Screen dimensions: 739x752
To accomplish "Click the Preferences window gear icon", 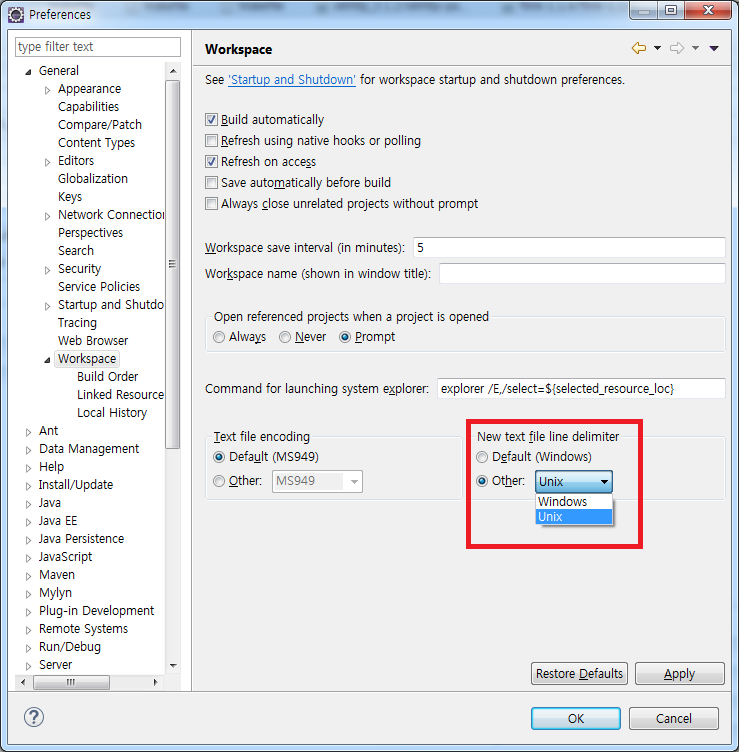I will pos(15,15).
